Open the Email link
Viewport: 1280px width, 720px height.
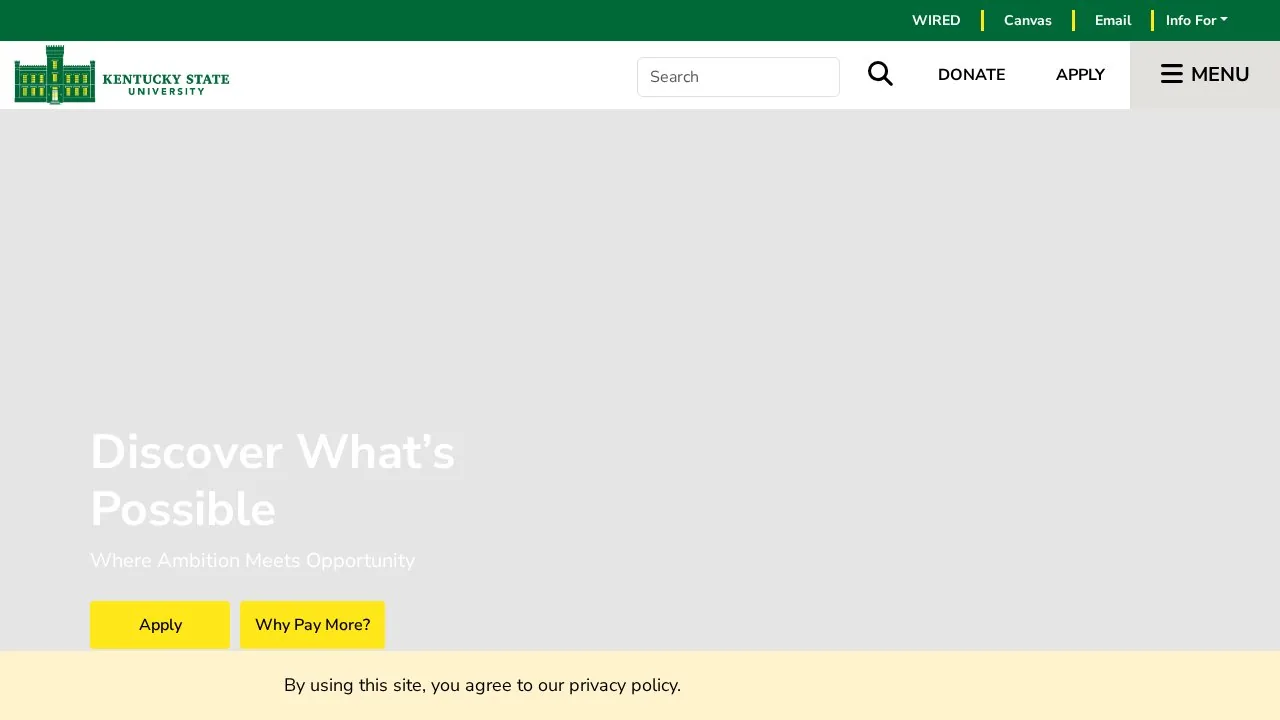coord(1113,20)
